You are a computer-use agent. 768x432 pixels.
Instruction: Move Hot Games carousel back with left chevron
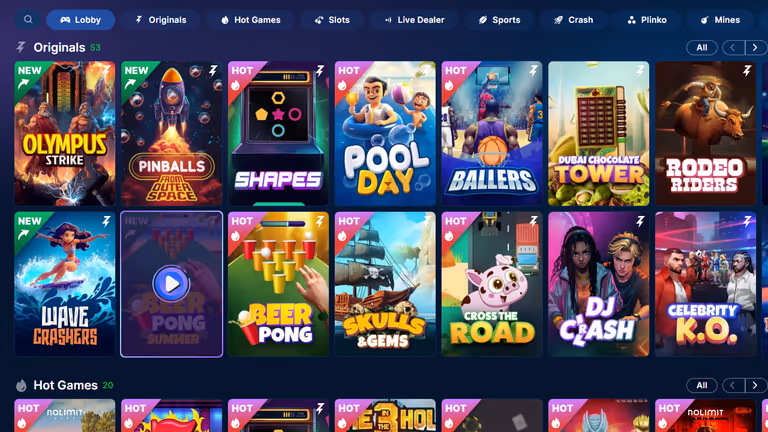pyautogui.click(x=733, y=385)
